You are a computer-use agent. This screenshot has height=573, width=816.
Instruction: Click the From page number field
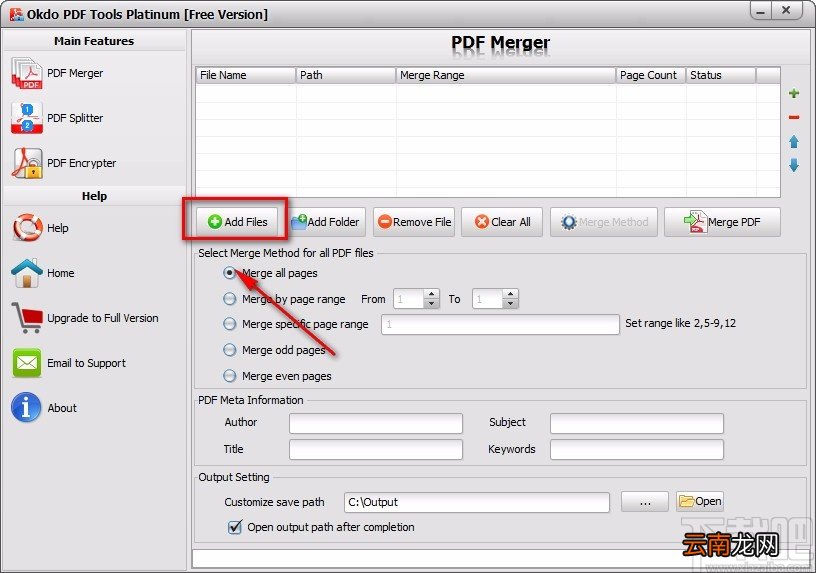[x=409, y=299]
